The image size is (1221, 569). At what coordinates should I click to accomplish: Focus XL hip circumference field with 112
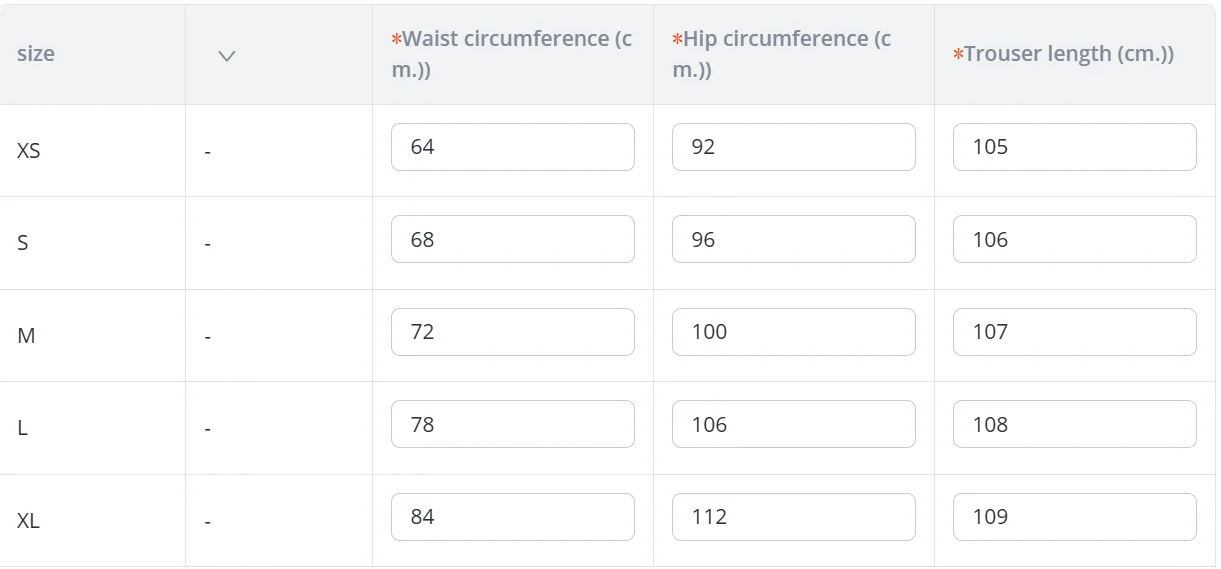coord(793,517)
